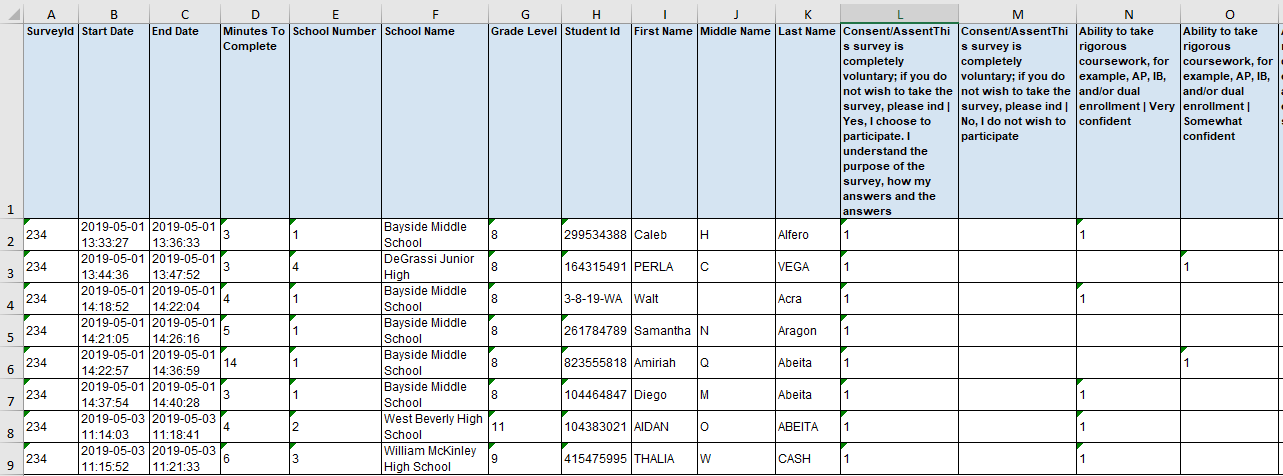
Task: Select last name cell Aragon
Action: click(808, 331)
